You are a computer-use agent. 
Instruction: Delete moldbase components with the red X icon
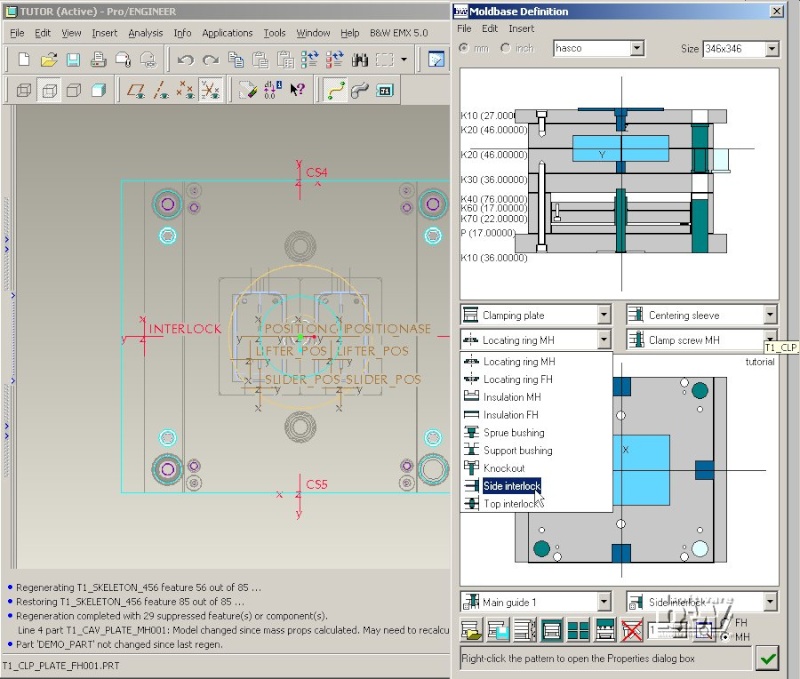(x=632, y=631)
